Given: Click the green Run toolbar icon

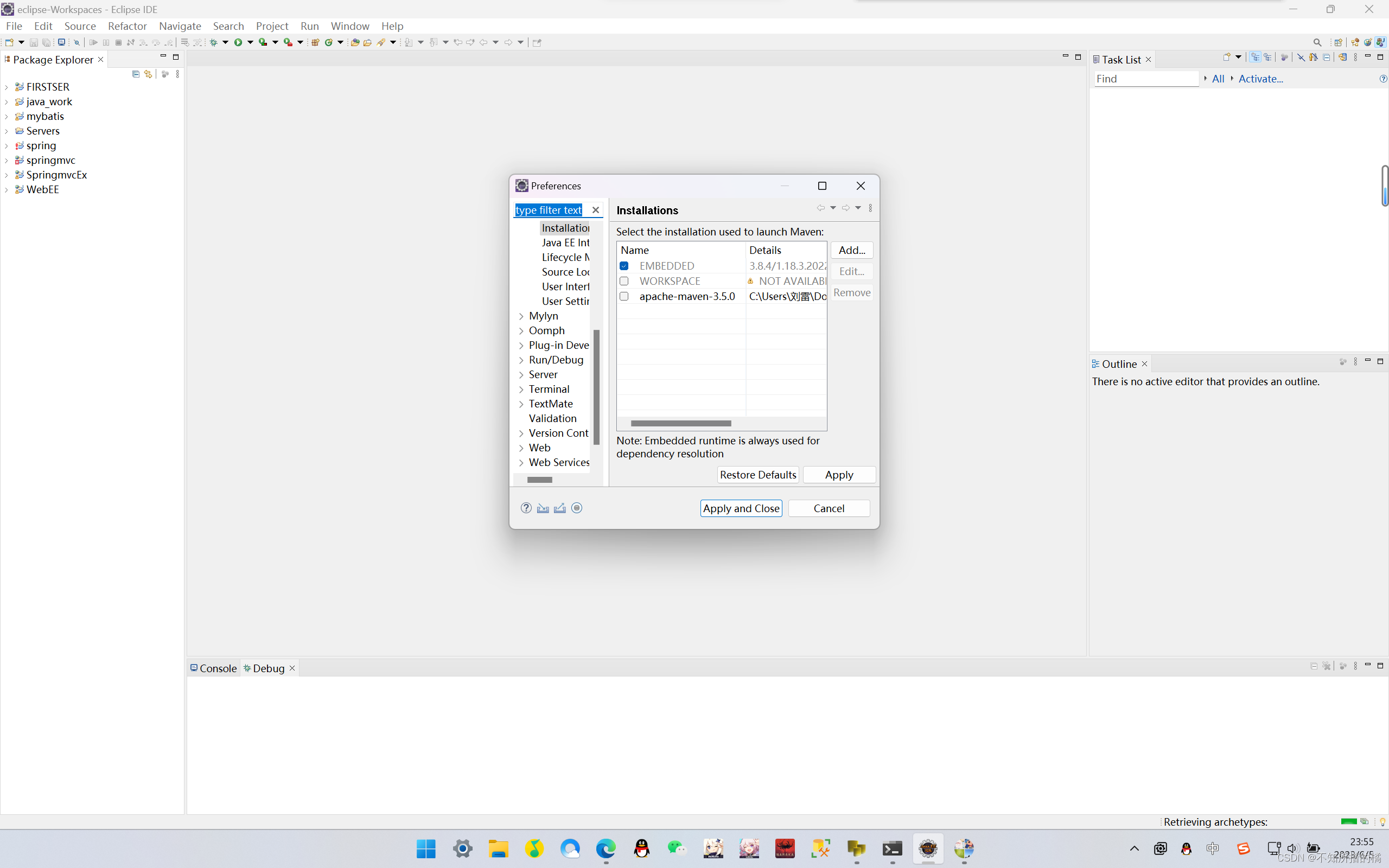Looking at the screenshot, I should coord(238,42).
